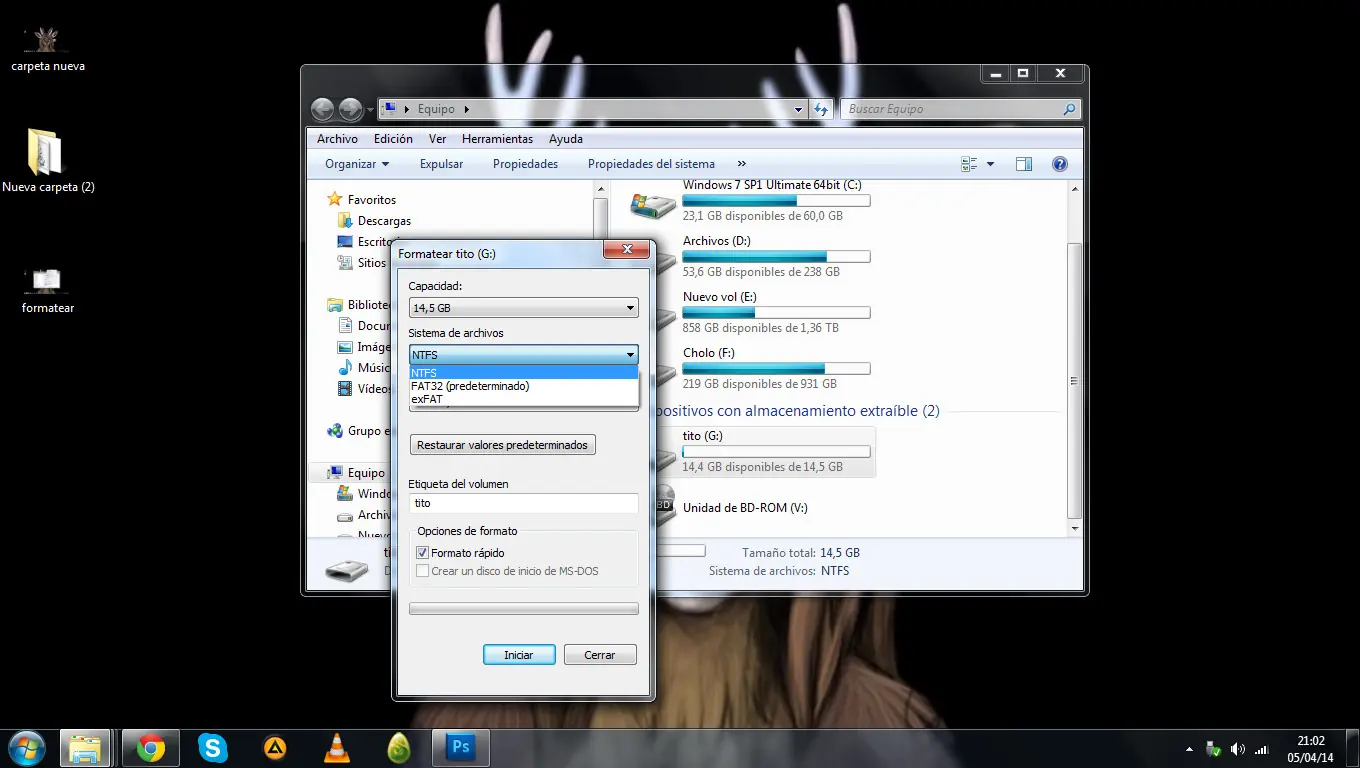Show more toolbar commands via » chevron
This screenshot has width=1360, height=768.
tap(741, 164)
